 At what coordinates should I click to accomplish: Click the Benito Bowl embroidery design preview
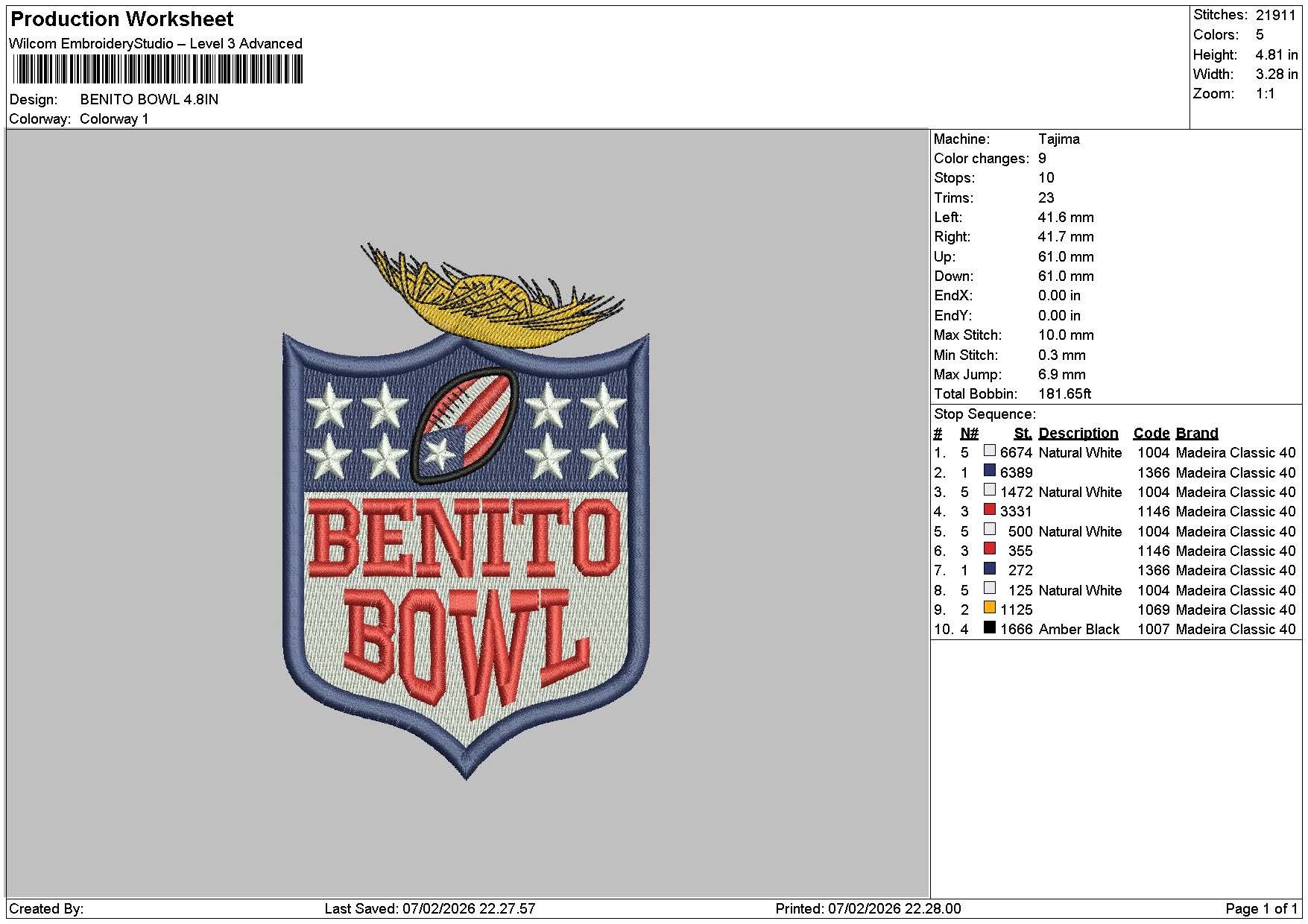(466, 510)
